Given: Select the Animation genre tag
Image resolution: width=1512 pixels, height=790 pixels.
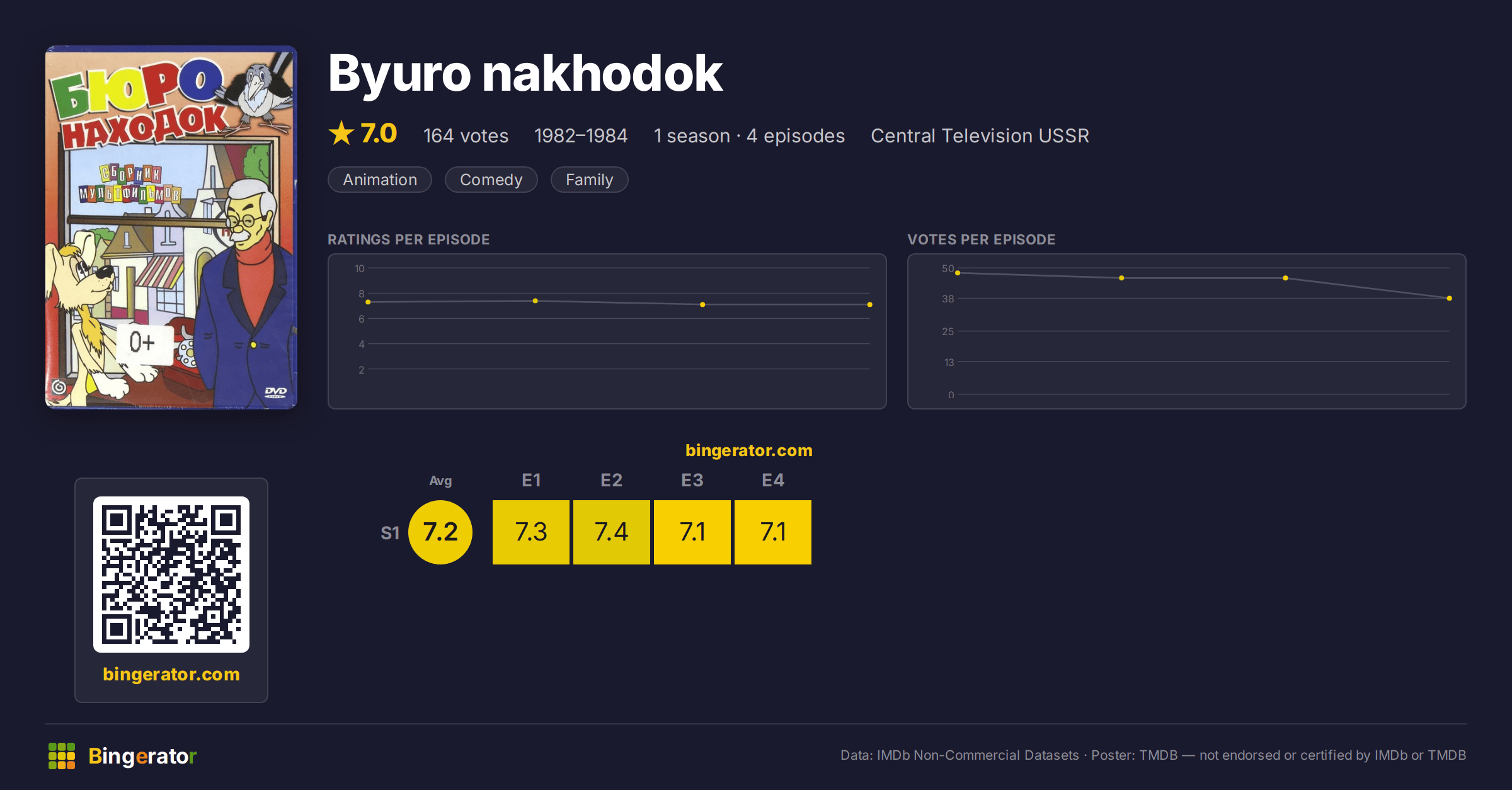Looking at the screenshot, I should 380,180.
